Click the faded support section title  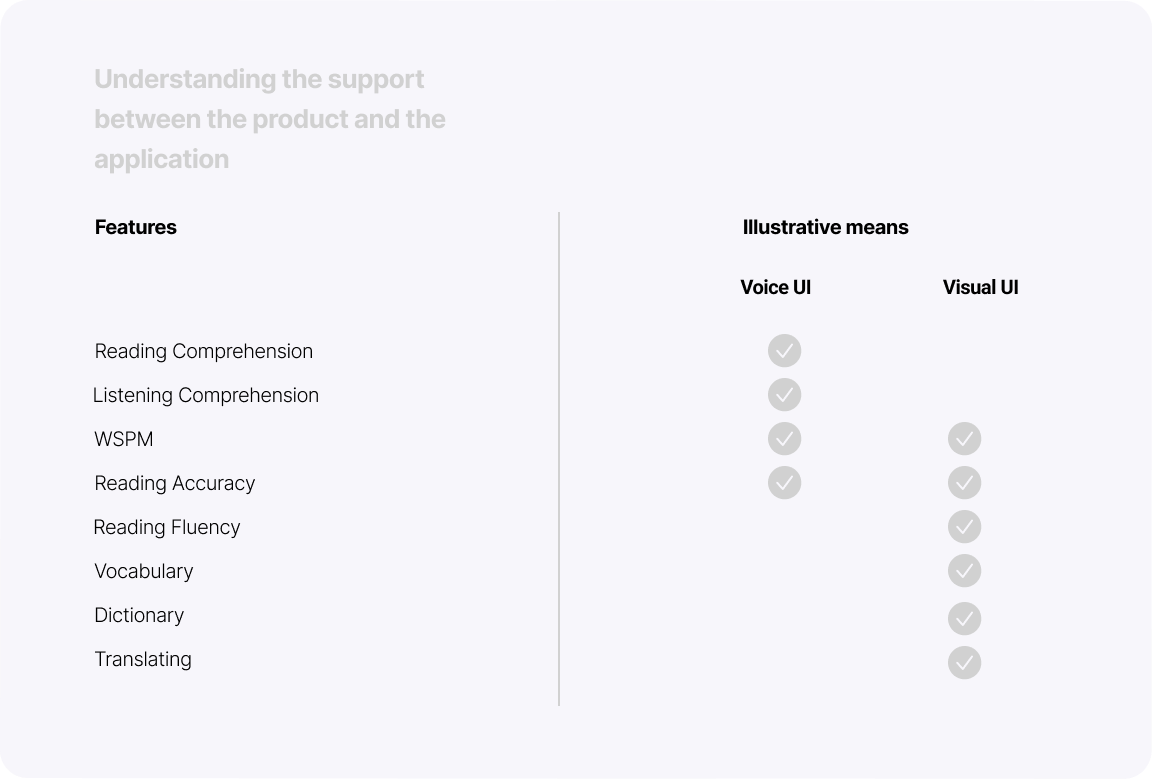269,119
